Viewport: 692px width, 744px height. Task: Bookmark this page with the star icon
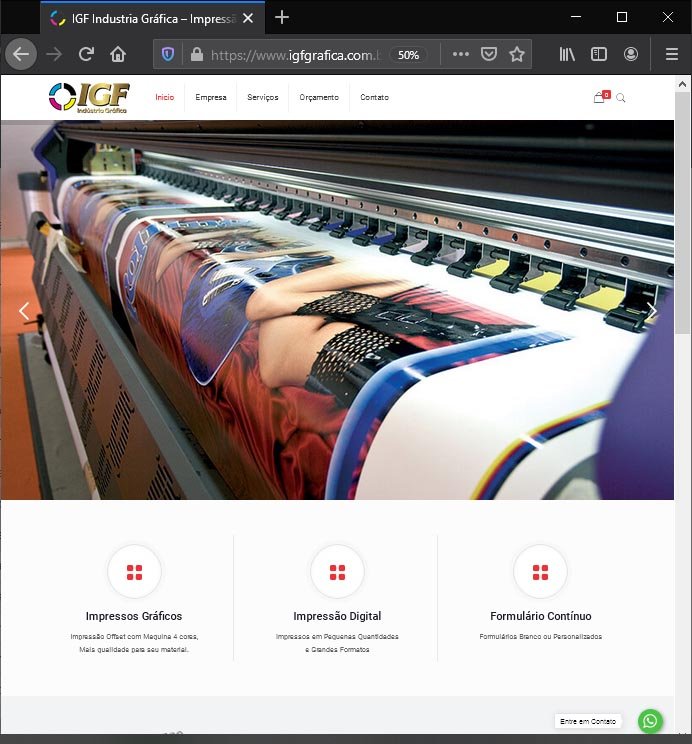pos(517,55)
